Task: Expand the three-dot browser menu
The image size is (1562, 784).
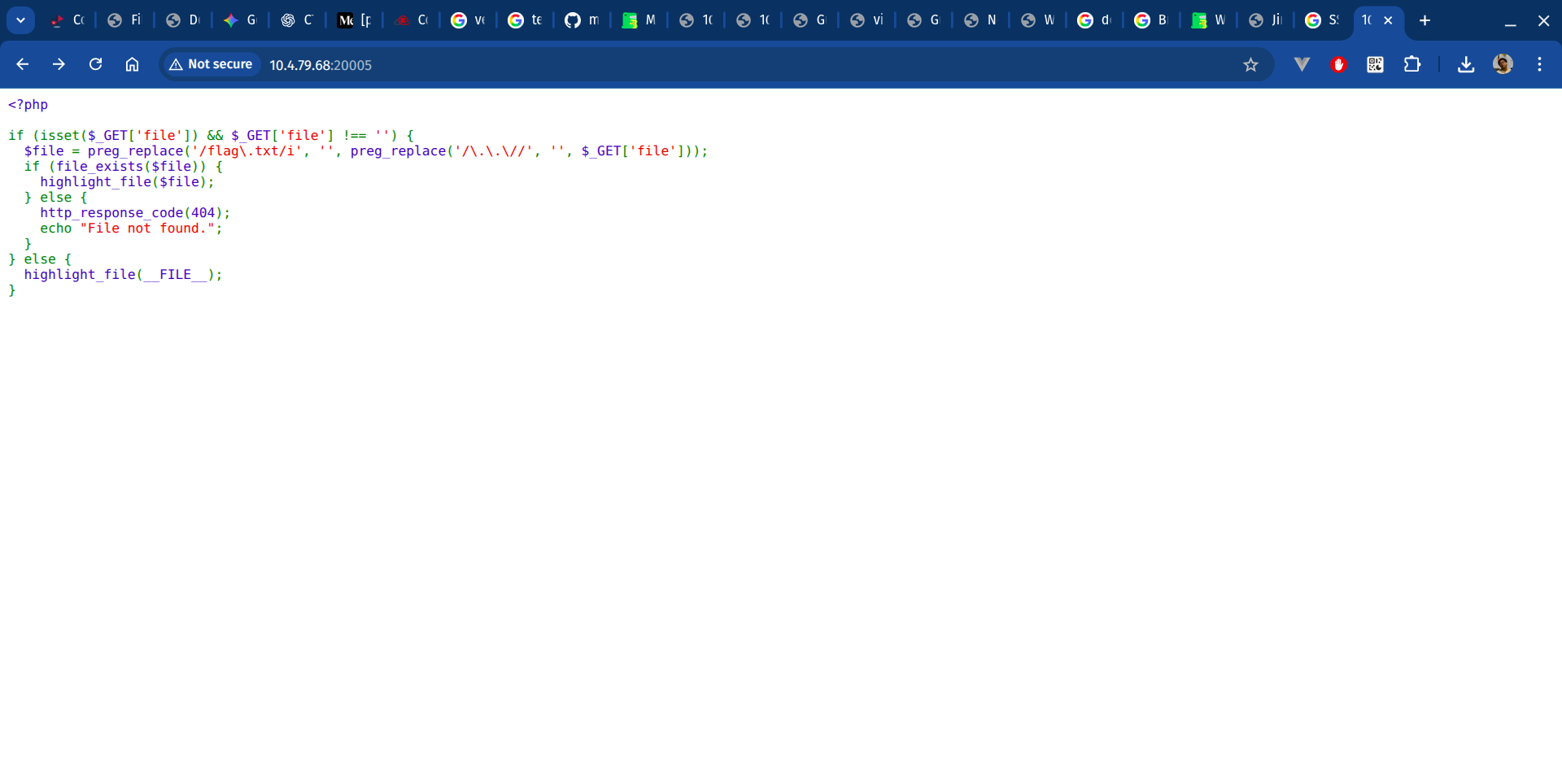Action: pyautogui.click(x=1539, y=64)
